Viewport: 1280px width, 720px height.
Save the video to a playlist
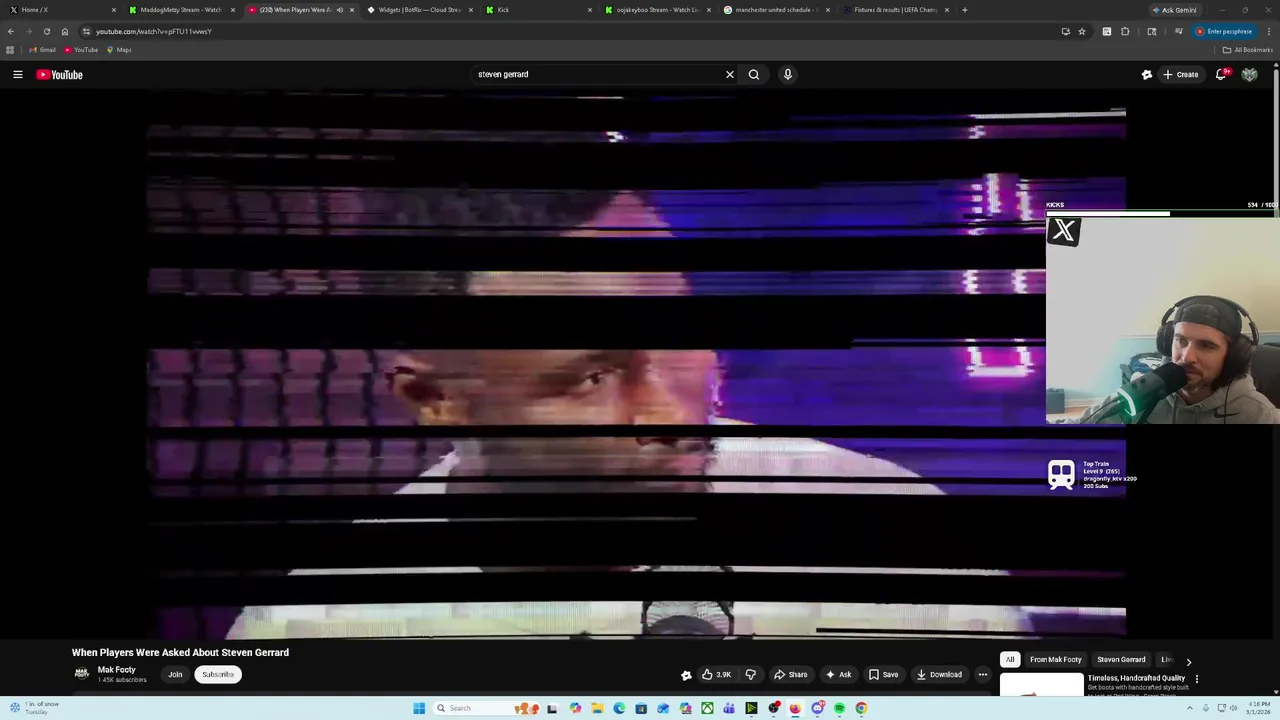point(883,674)
